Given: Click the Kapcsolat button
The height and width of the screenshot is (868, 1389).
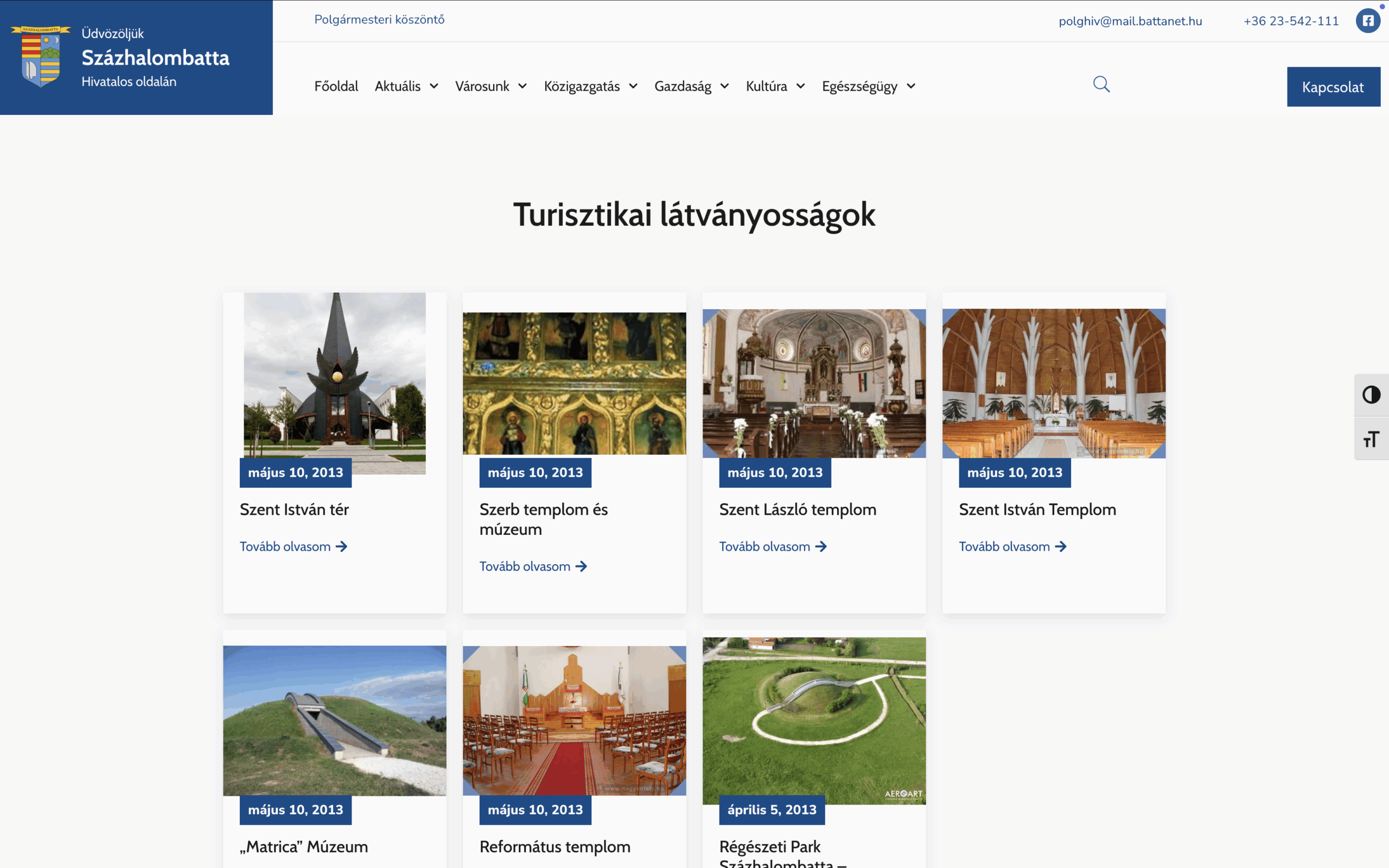Looking at the screenshot, I should [x=1333, y=87].
